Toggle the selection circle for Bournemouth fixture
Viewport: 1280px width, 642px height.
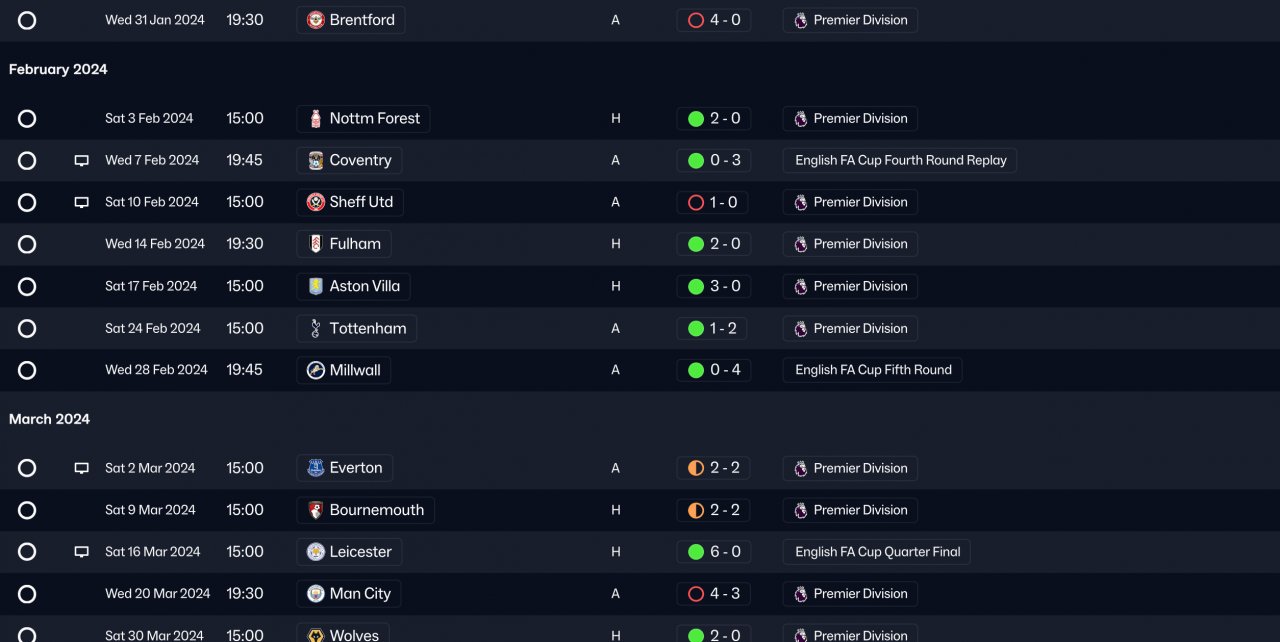[27, 510]
